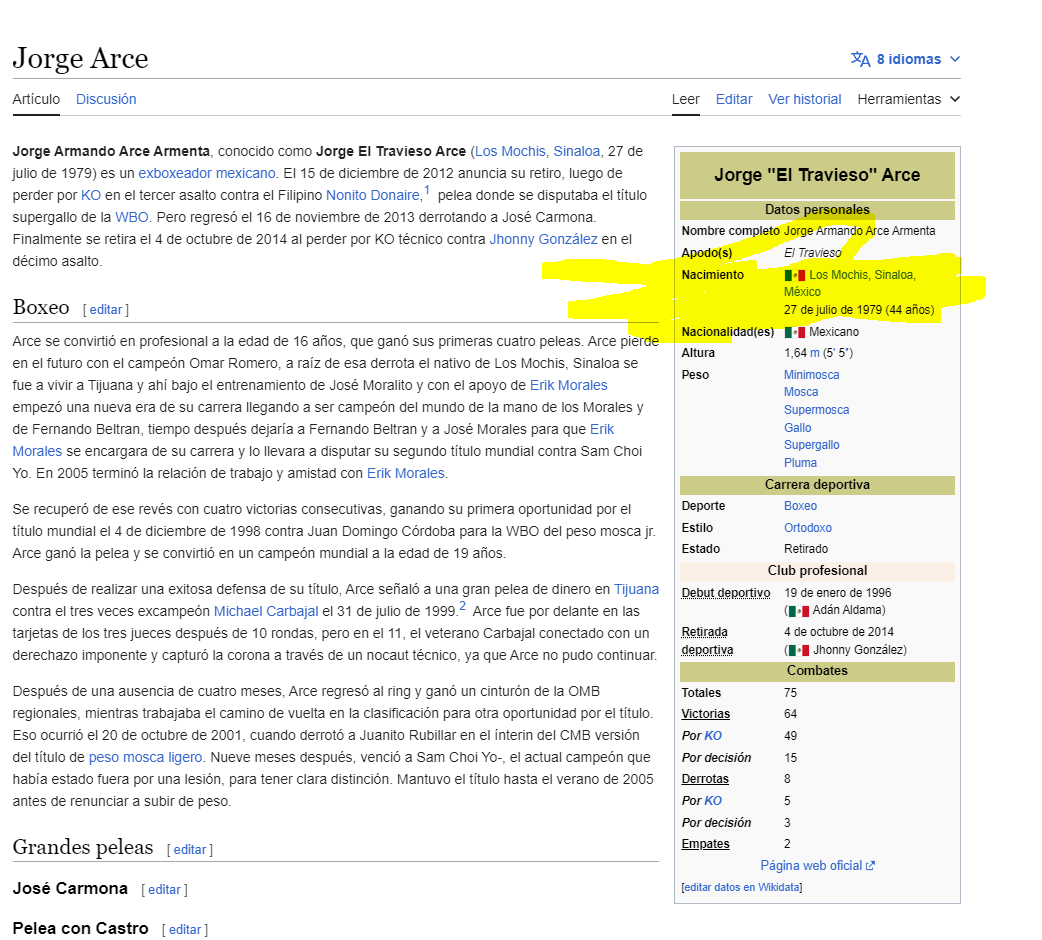This screenshot has height=940, width=1042.
Task: Click the Ortodoxo style link
Action: (807, 527)
